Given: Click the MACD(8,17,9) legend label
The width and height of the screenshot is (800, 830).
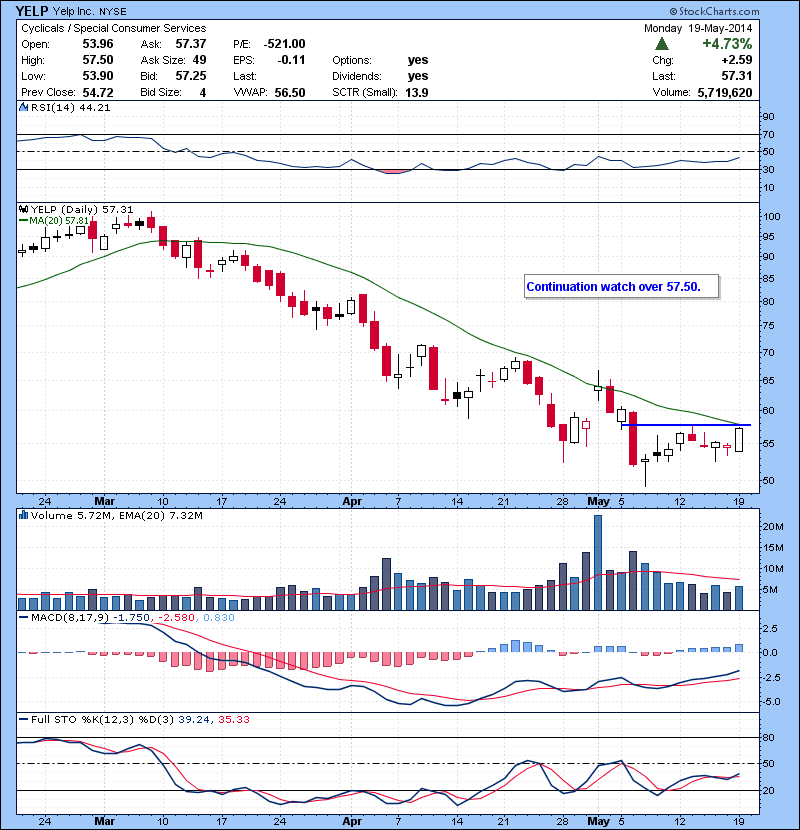Looking at the screenshot, I should pyautogui.click(x=70, y=617).
